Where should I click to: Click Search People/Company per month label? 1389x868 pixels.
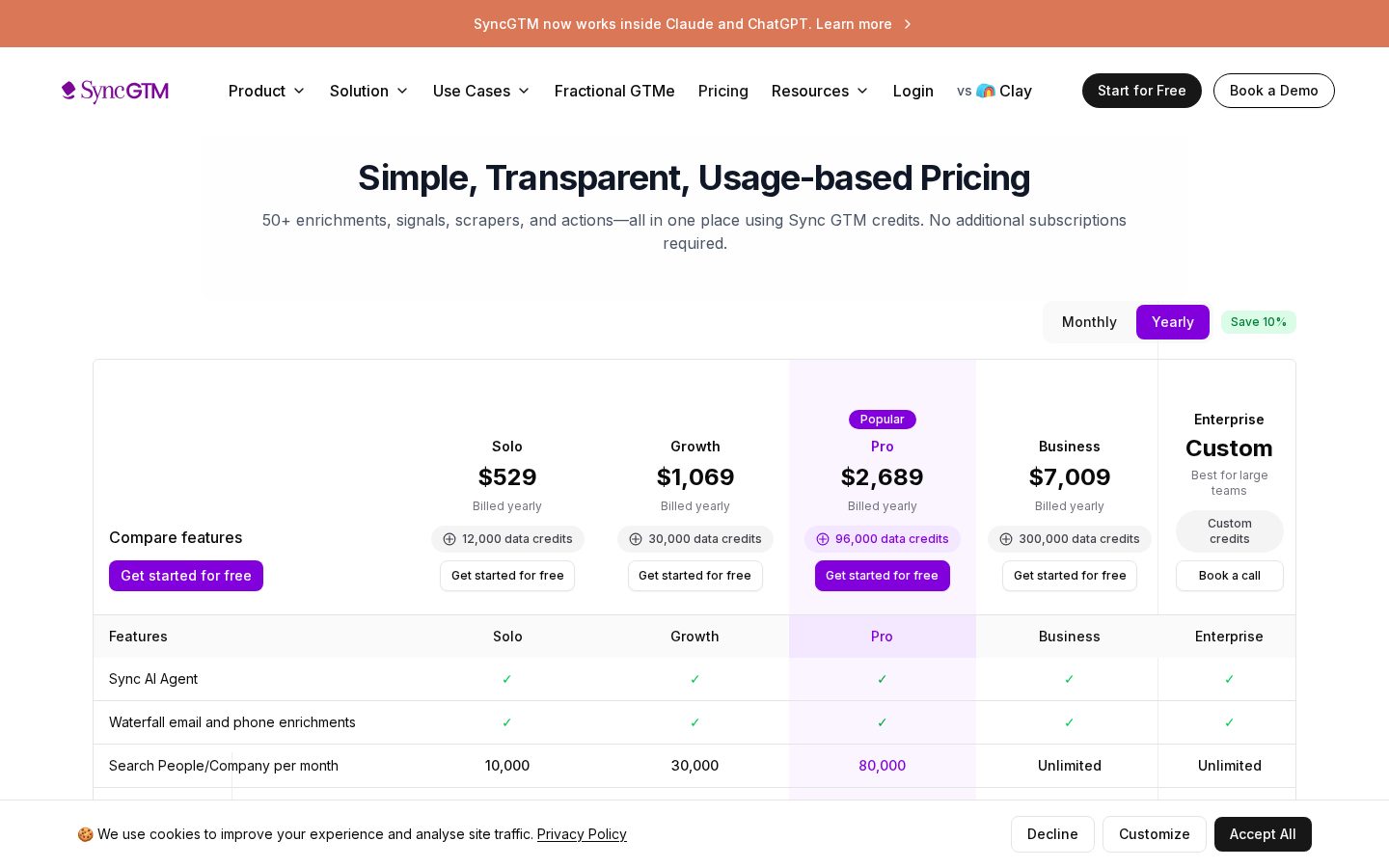[224, 766]
